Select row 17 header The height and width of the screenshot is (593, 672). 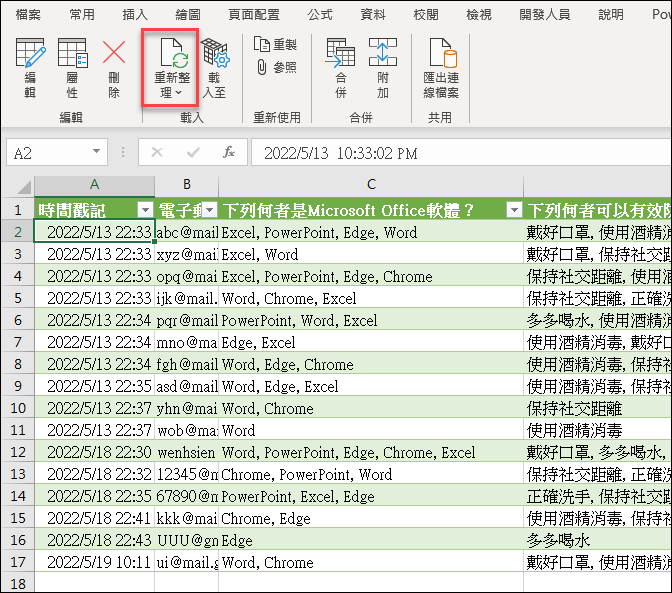point(18,561)
